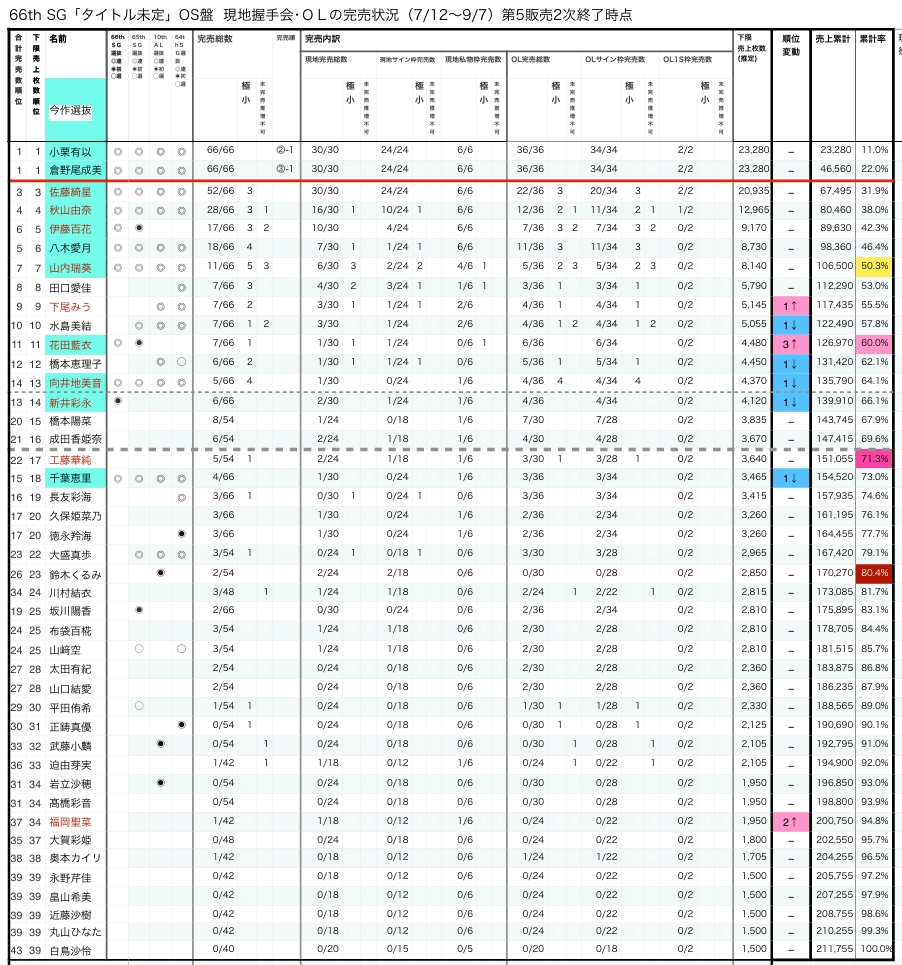Click the name 佐藤綺星 in the table
This screenshot has width=902, height=965.
point(70,191)
